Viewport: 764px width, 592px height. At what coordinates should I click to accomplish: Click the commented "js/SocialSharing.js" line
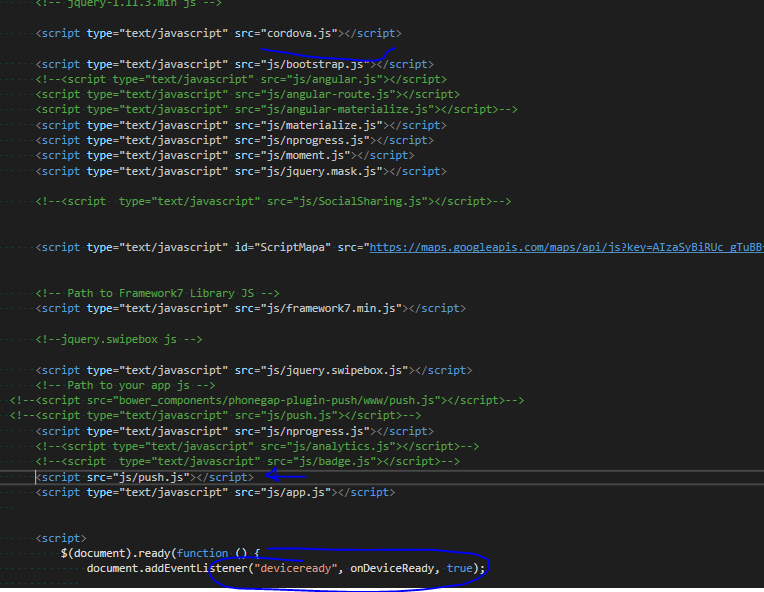[x=273, y=201]
